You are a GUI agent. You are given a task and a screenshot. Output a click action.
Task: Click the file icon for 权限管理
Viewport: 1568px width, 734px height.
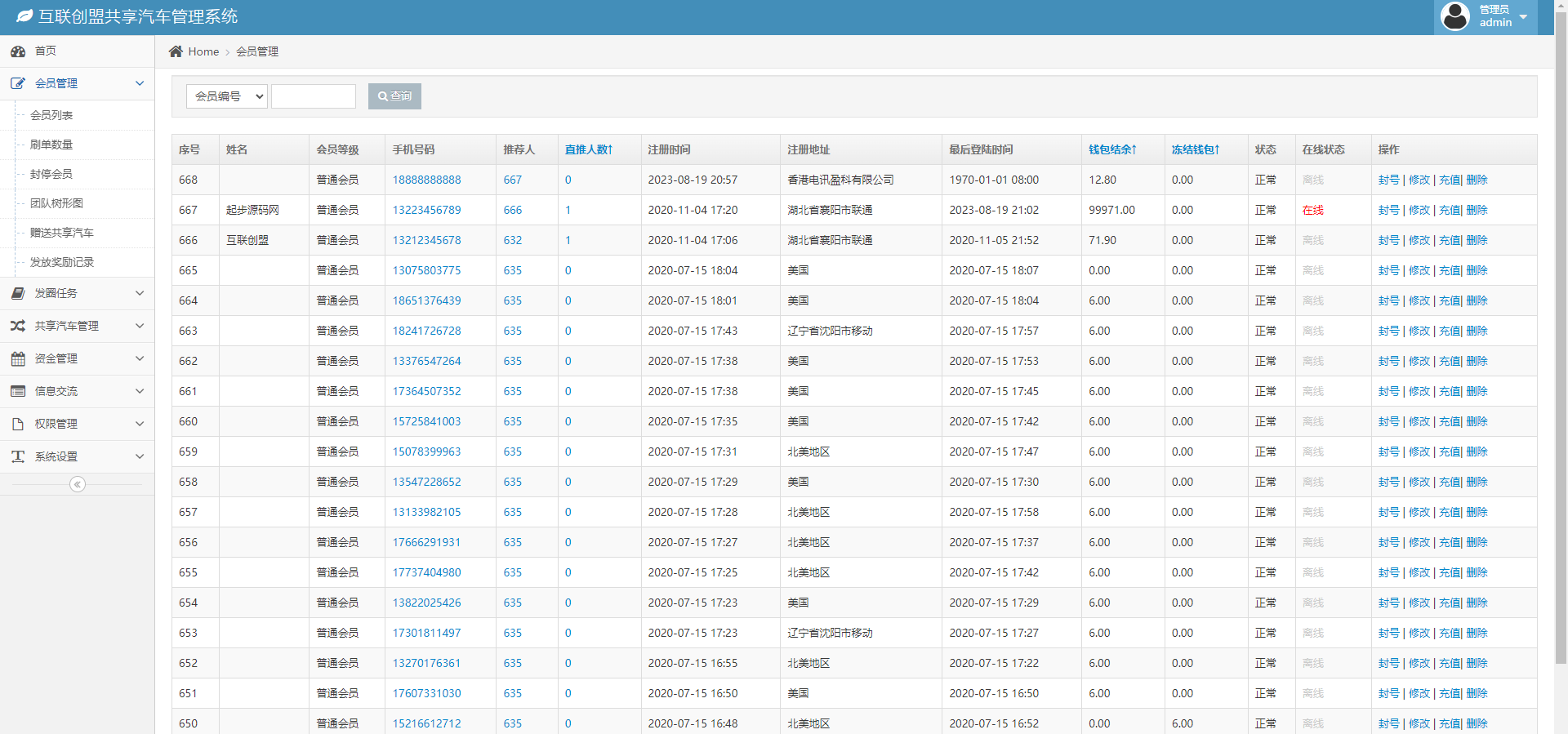(x=18, y=424)
